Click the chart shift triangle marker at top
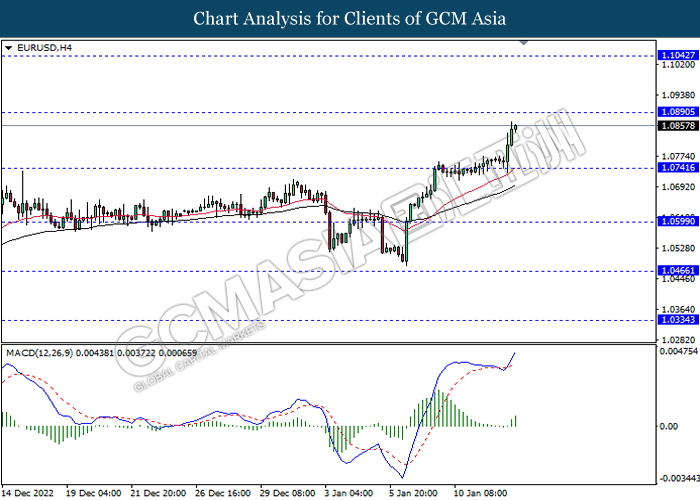700x500 pixels. click(524, 43)
